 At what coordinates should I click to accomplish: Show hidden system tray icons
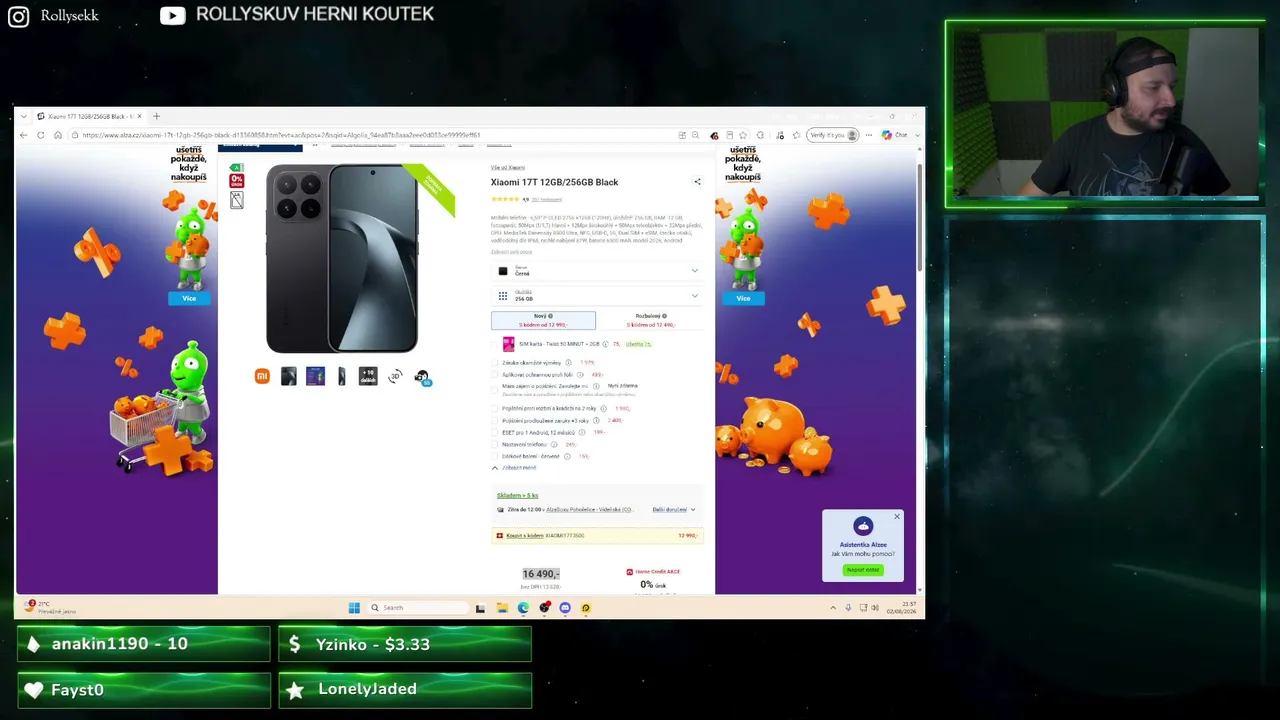click(833, 608)
